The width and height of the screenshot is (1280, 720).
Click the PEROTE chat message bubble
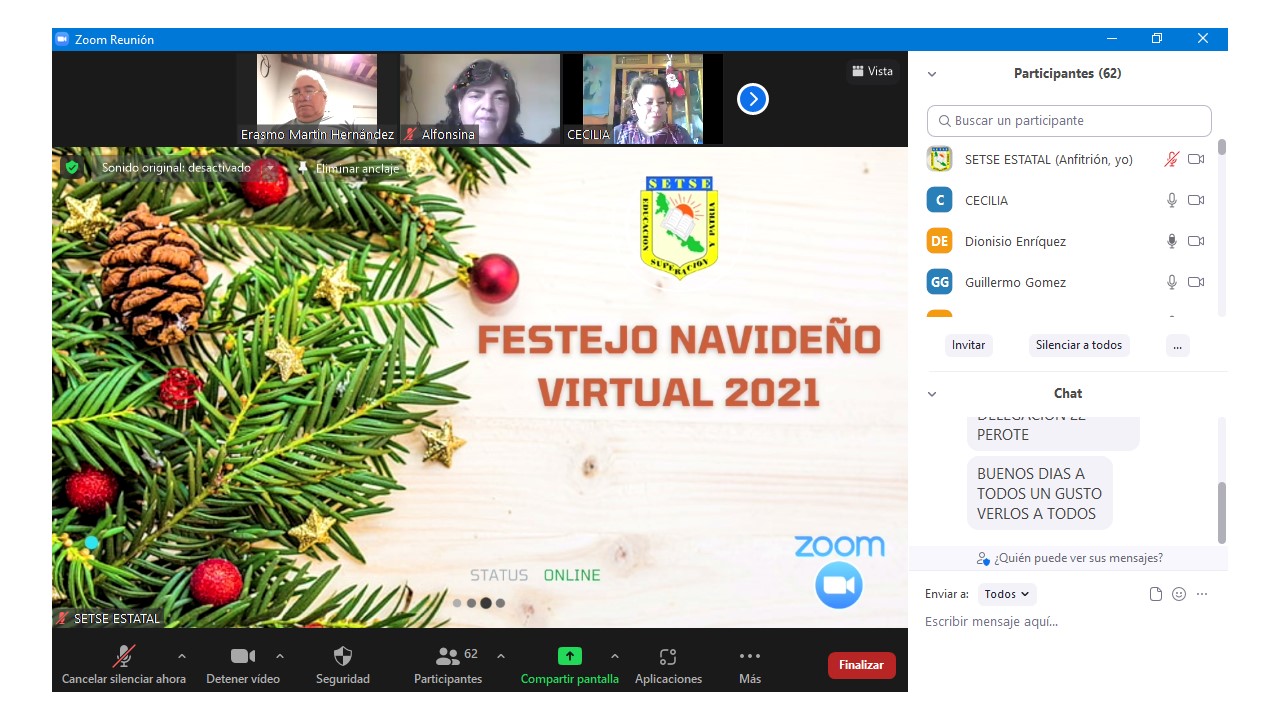pos(1053,433)
